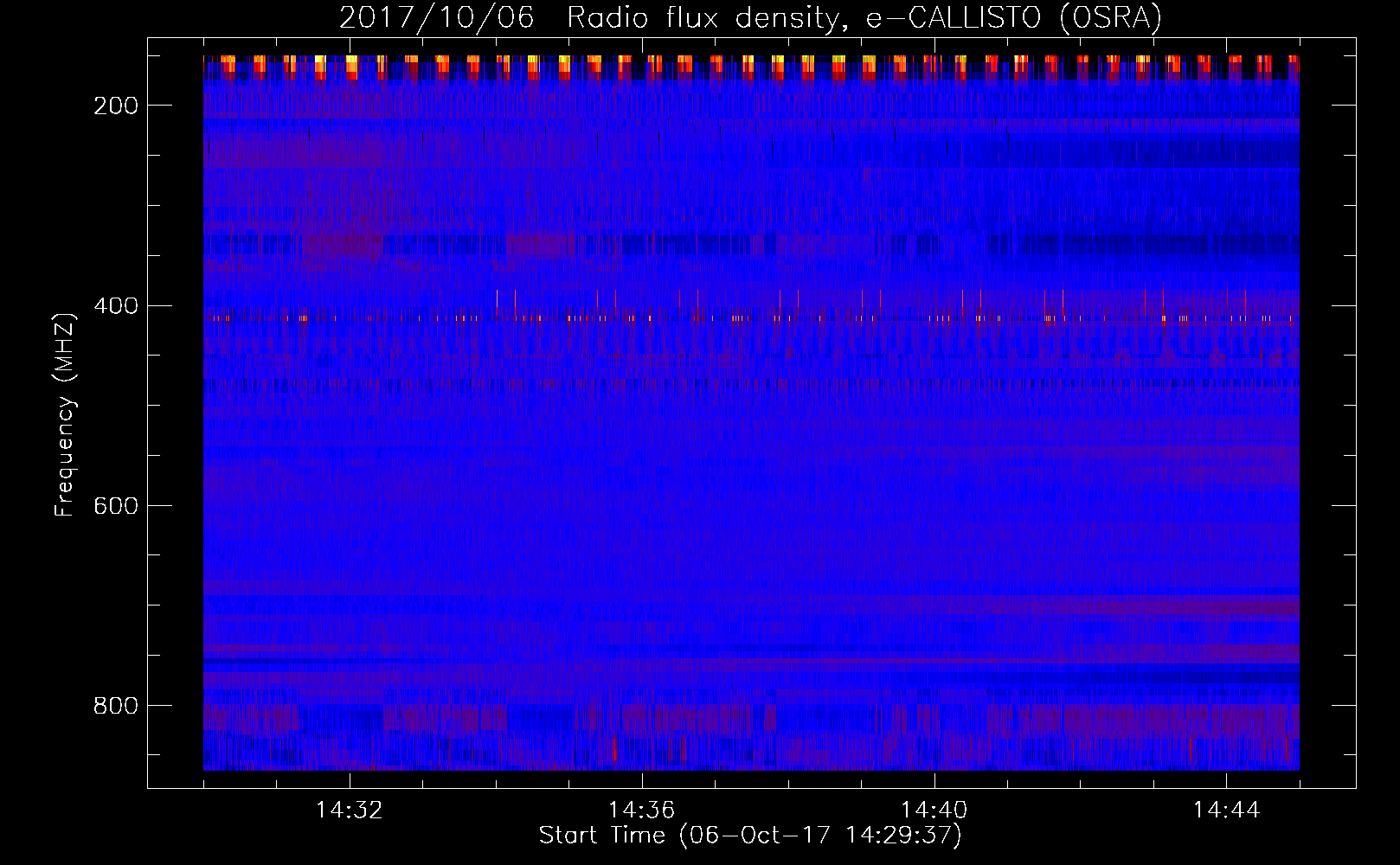Click the 400 frequency tick label
The image size is (1400, 865).
pos(116,306)
